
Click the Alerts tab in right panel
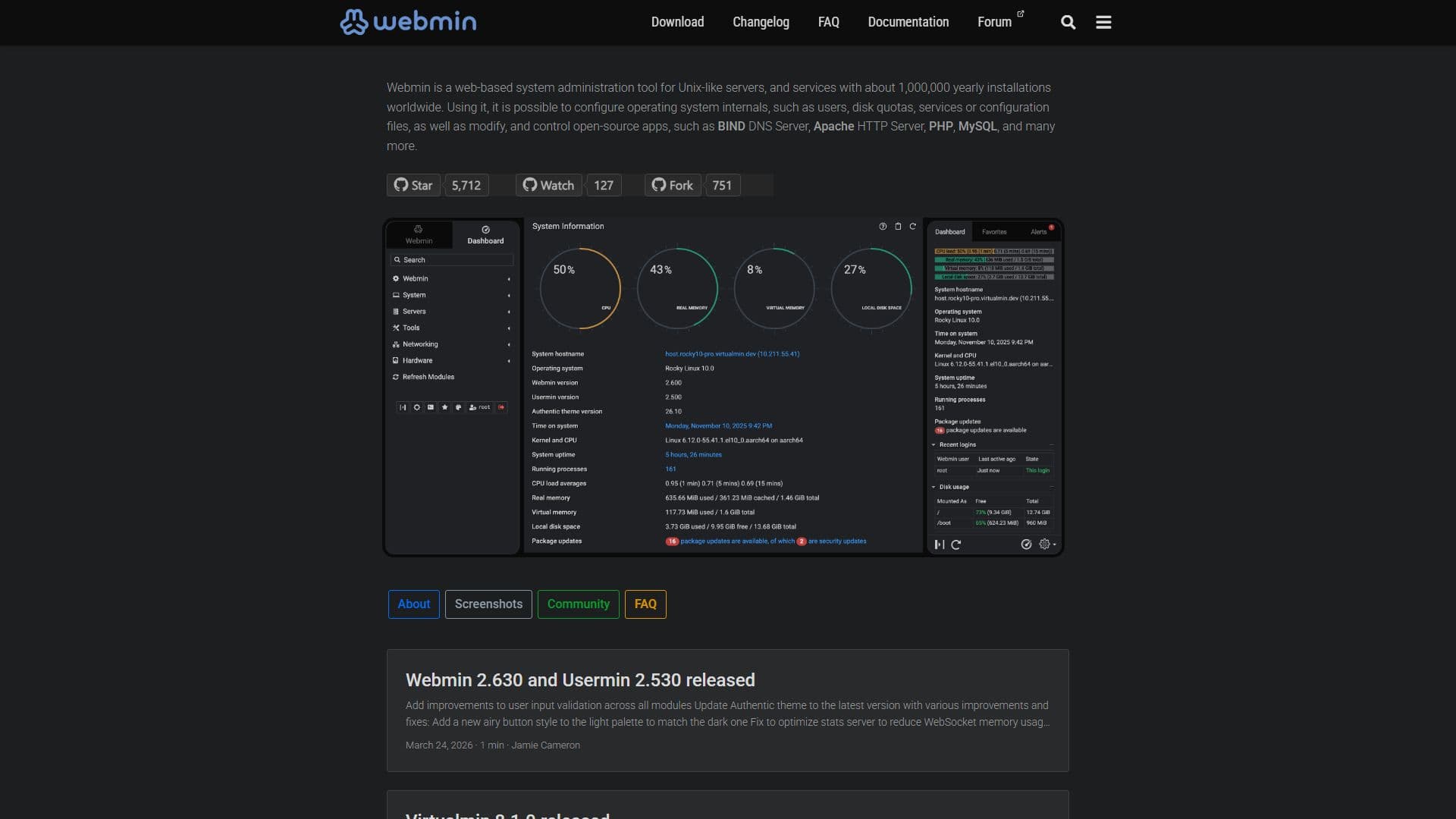pos(1039,232)
